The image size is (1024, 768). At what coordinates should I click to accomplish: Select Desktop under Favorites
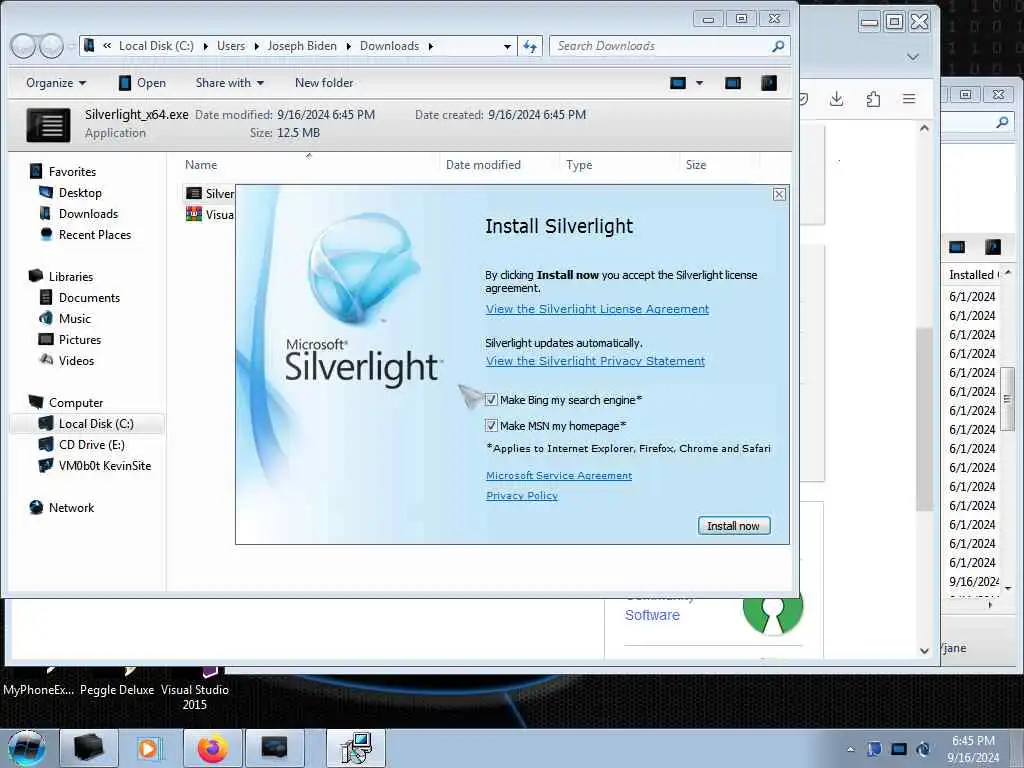coord(80,193)
